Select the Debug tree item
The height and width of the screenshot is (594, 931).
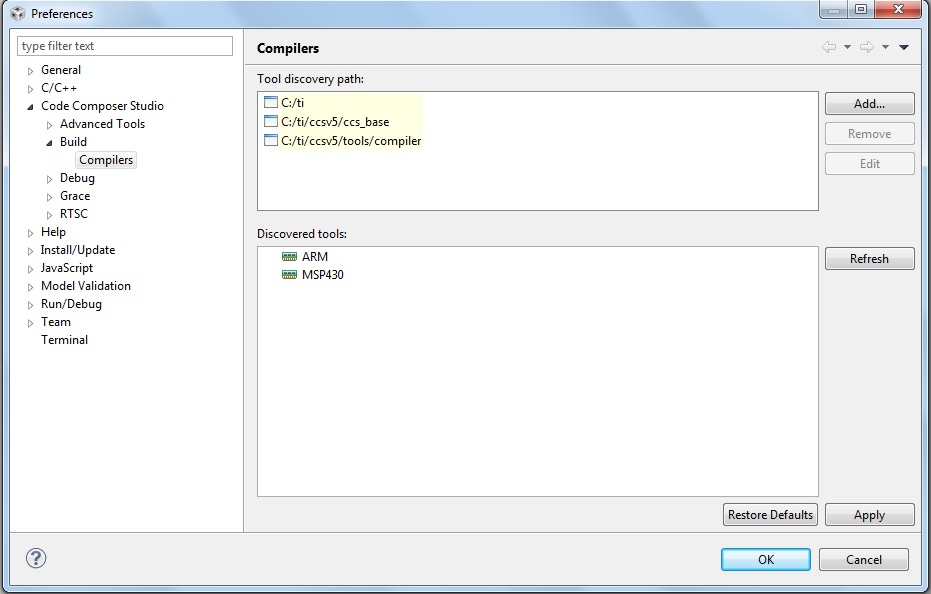77,178
